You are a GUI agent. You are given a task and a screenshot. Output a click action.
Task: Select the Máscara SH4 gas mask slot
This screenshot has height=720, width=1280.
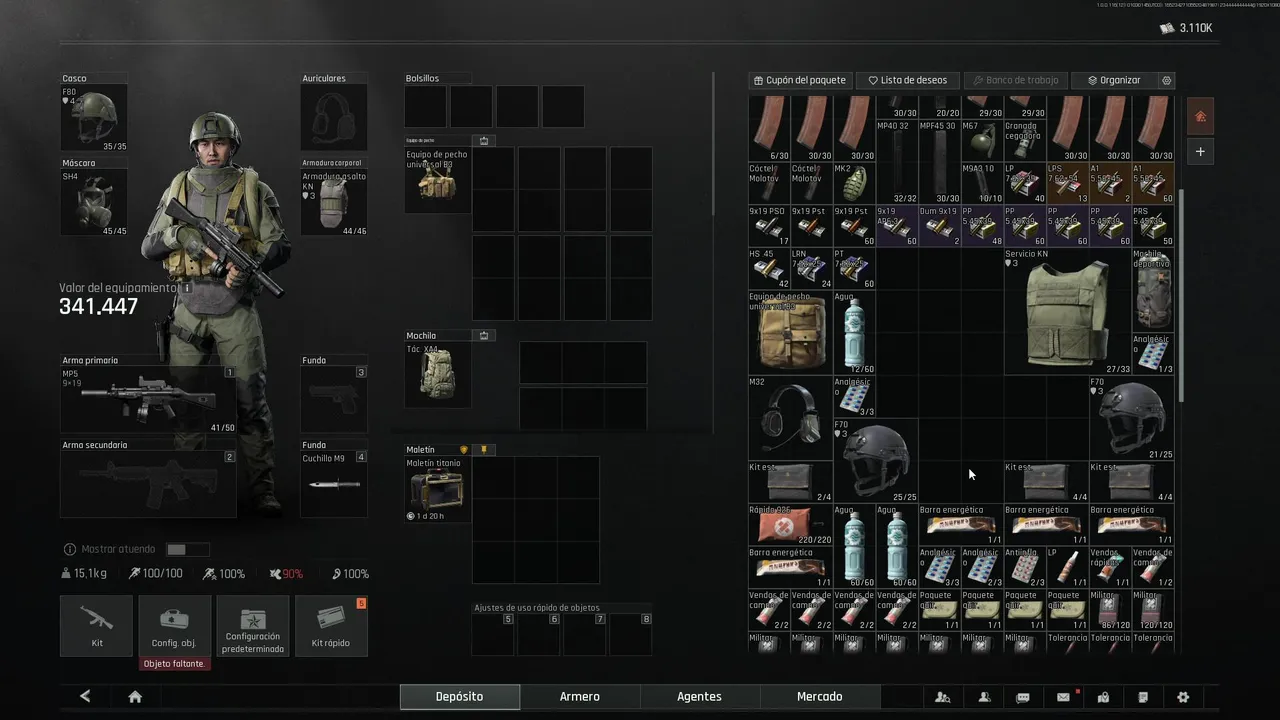tap(94, 203)
